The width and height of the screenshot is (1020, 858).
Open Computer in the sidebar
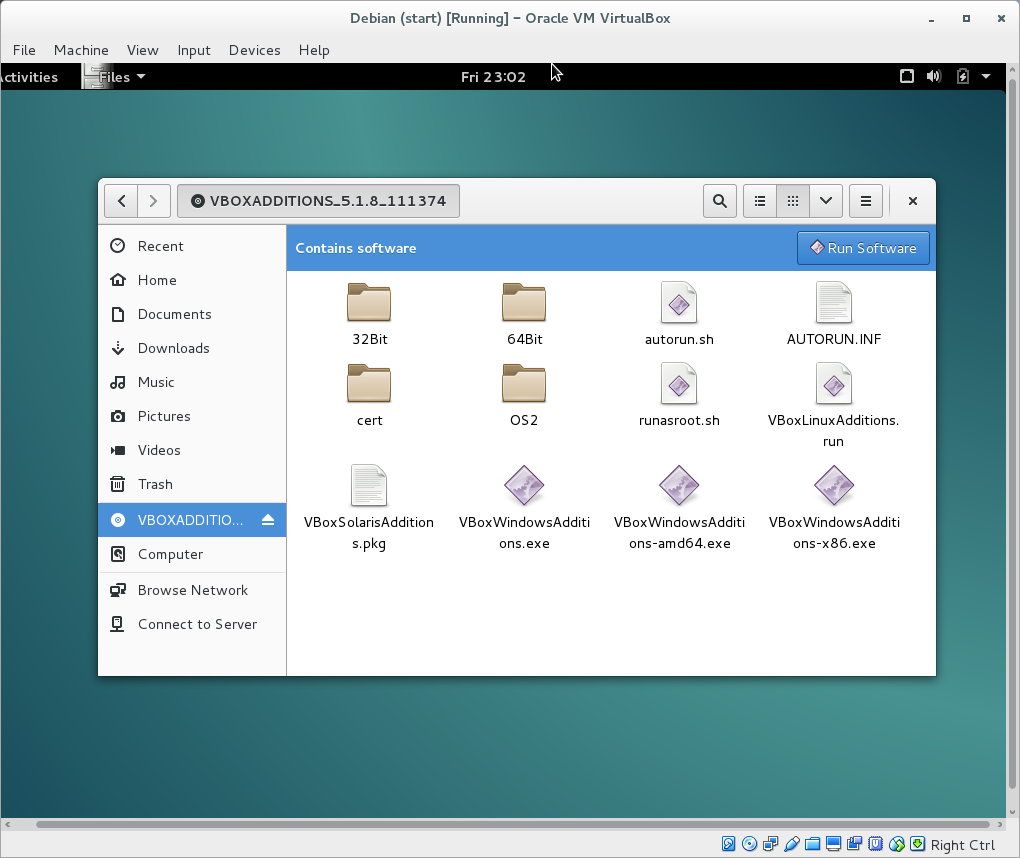[x=192, y=554]
